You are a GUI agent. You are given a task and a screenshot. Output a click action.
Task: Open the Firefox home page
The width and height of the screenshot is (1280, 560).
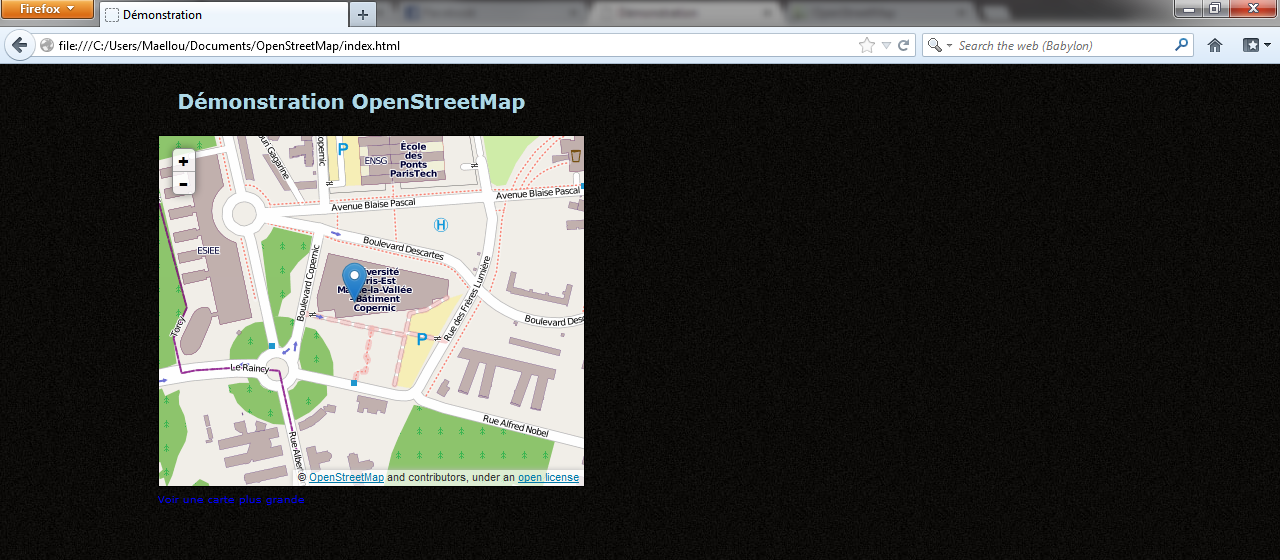1215,45
